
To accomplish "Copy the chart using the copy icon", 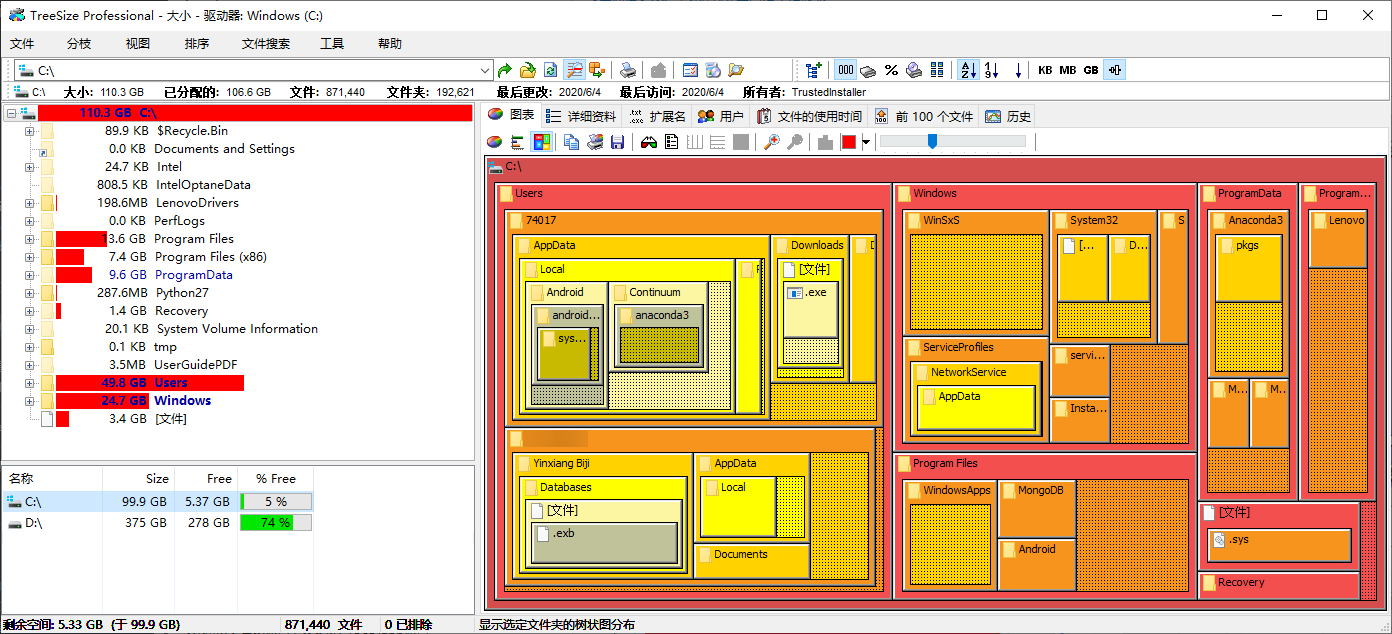I will tap(572, 142).
